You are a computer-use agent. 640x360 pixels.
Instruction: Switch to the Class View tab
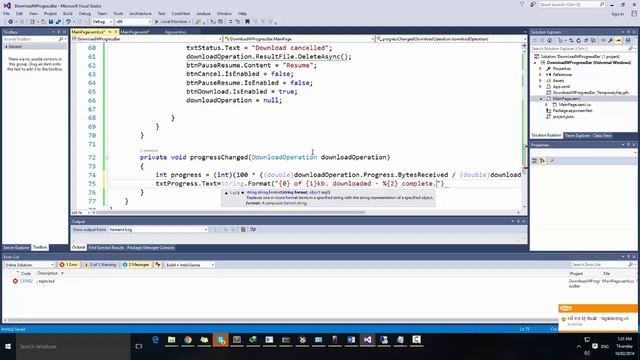pos(602,136)
